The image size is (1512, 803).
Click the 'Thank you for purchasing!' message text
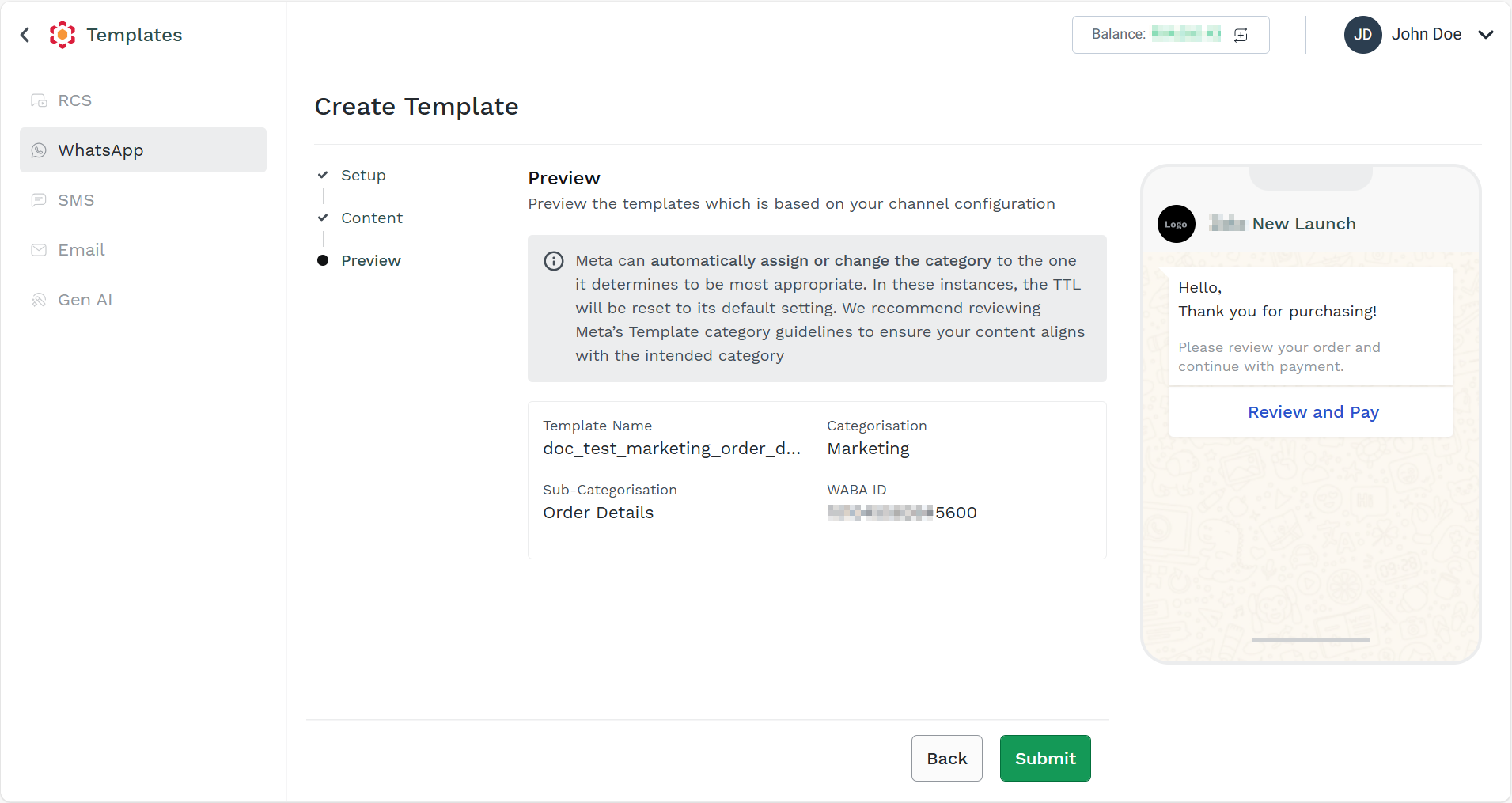coord(1278,312)
